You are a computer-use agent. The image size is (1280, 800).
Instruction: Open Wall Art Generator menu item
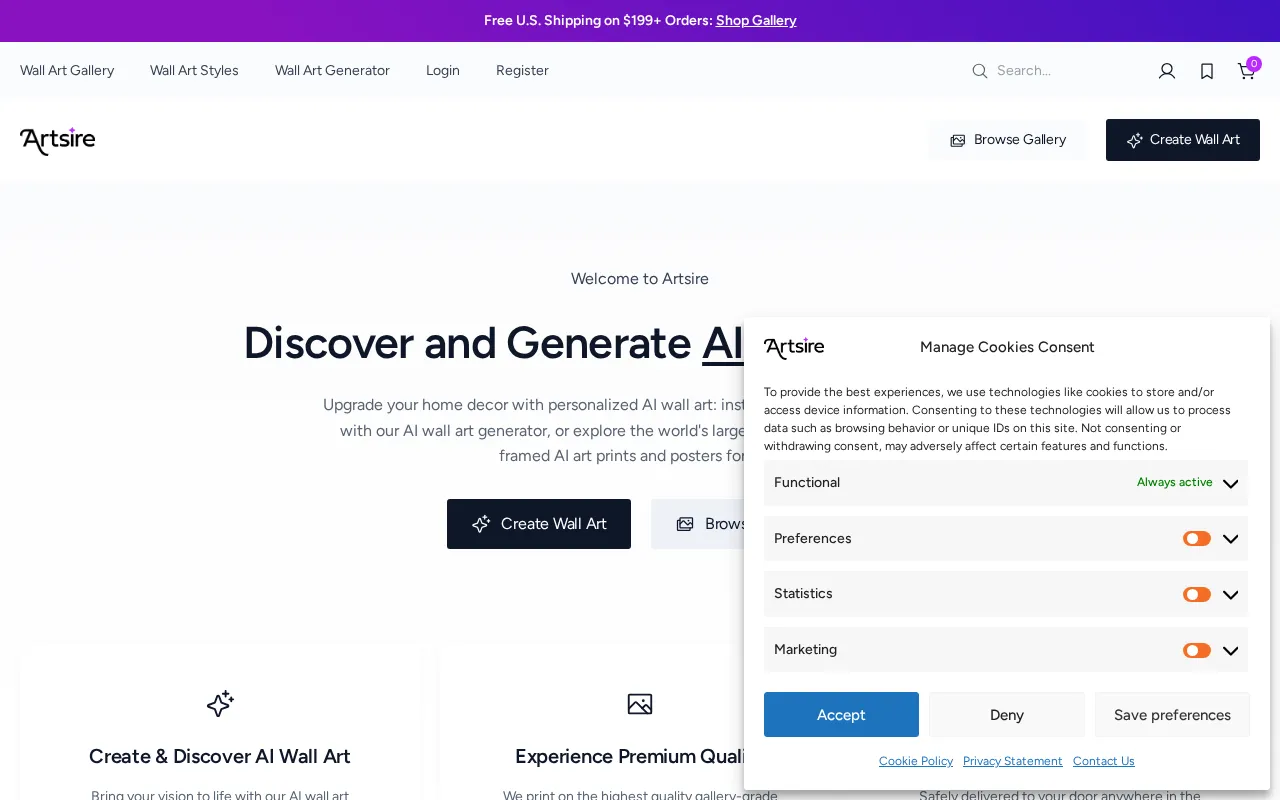coord(332,71)
